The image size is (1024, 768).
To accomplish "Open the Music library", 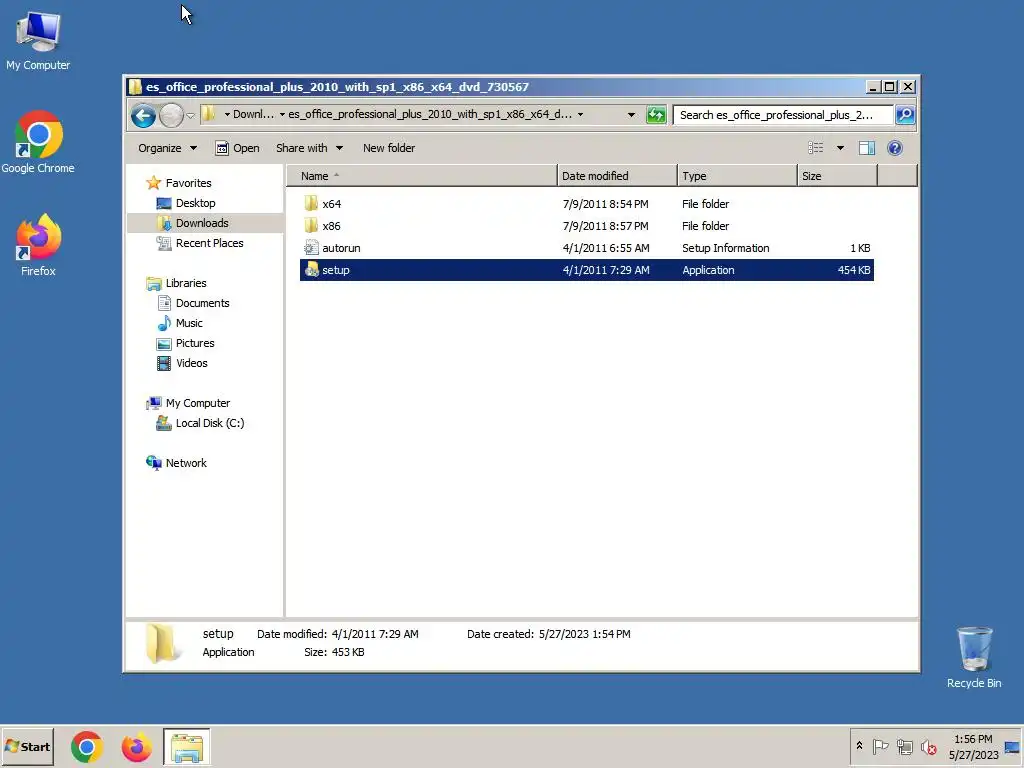I will [189, 323].
